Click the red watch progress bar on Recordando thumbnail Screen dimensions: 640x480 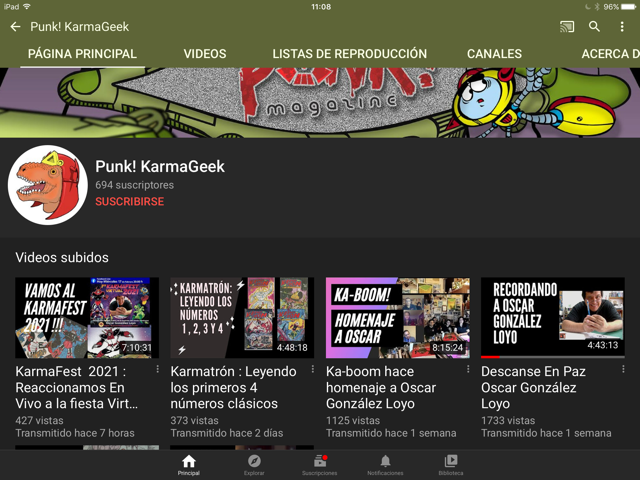point(490,357)
